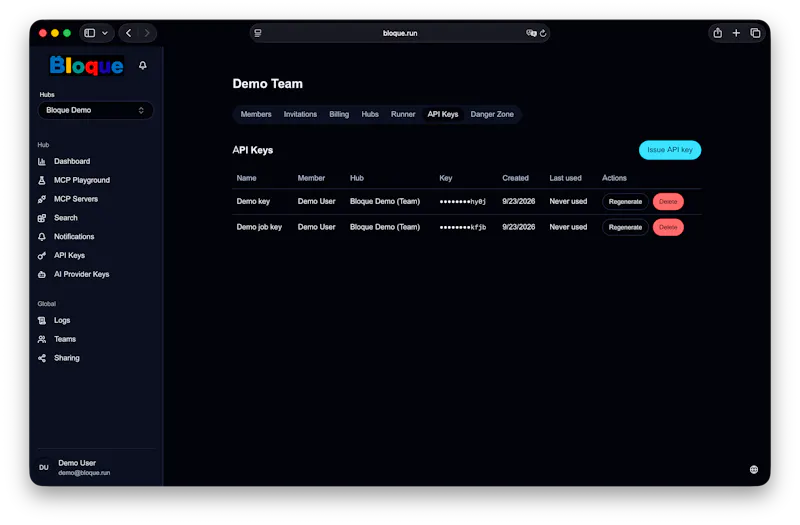
Task: Open the Danger Zone tab
Action: point(492,114)
